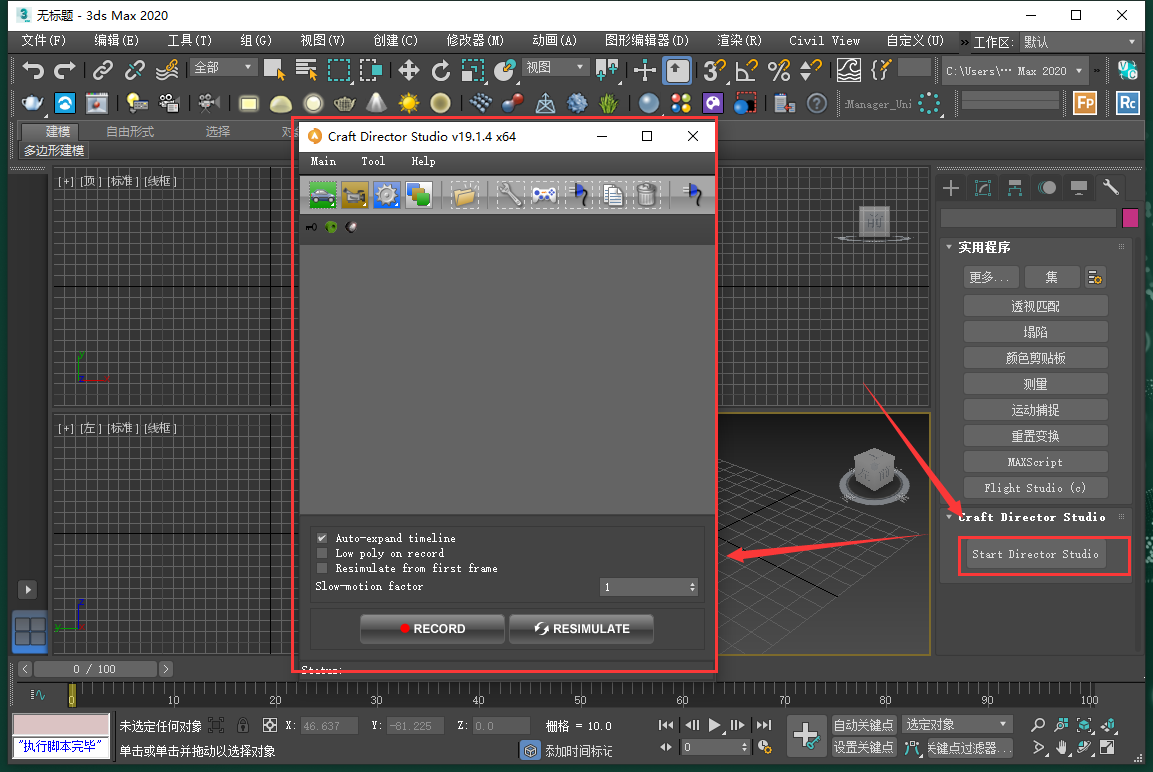Click the 0 / 100 time slider
This screenshot has height=772, width=1153.
point(95,669)
